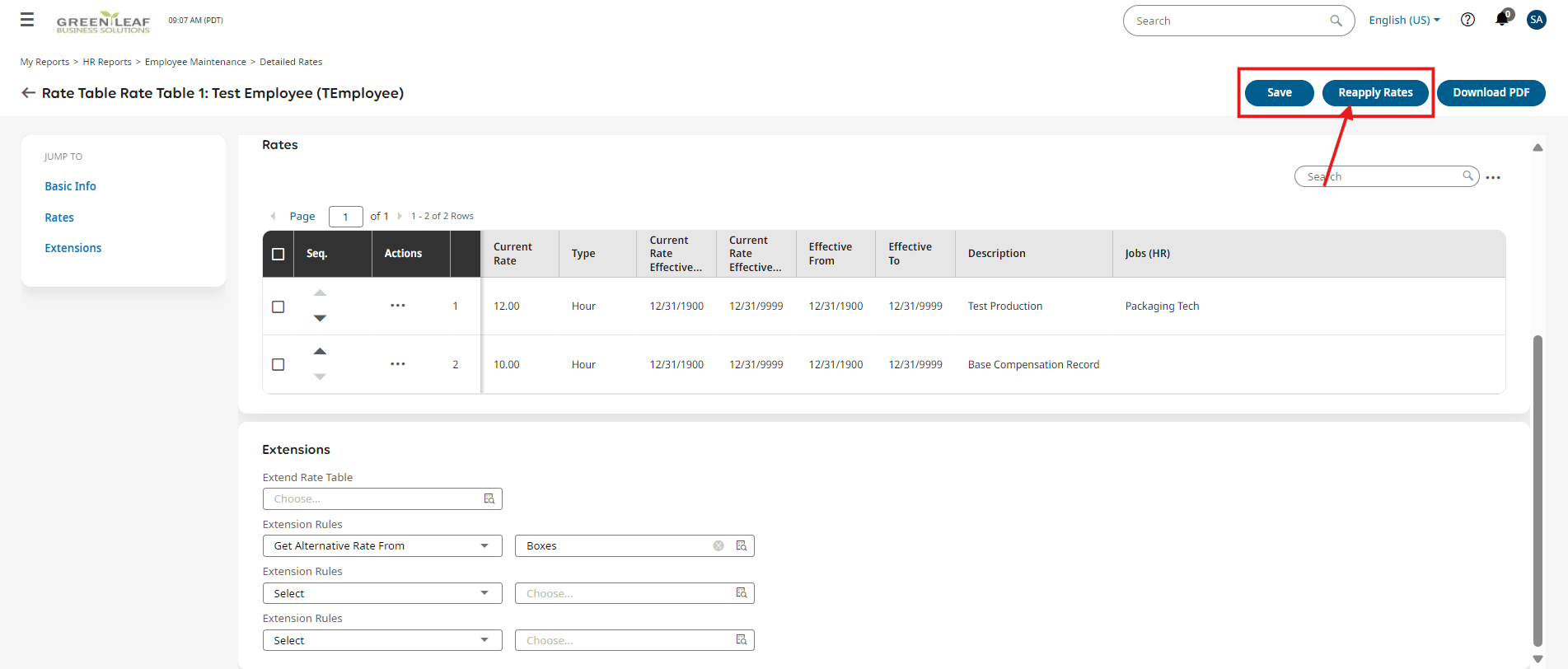Go to next page arrow in Rates pager
This screenshot has height=669, width=1568.
point(400,216)
